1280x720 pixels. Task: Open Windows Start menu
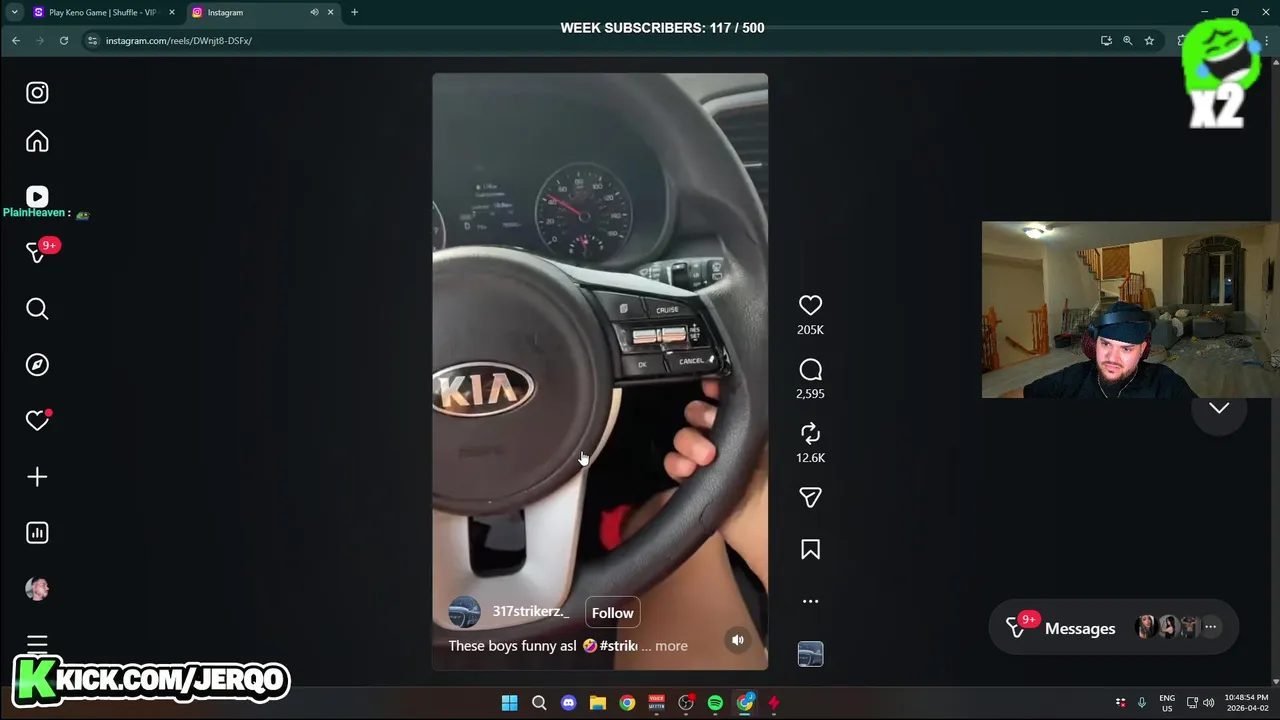tap(509, 703)
